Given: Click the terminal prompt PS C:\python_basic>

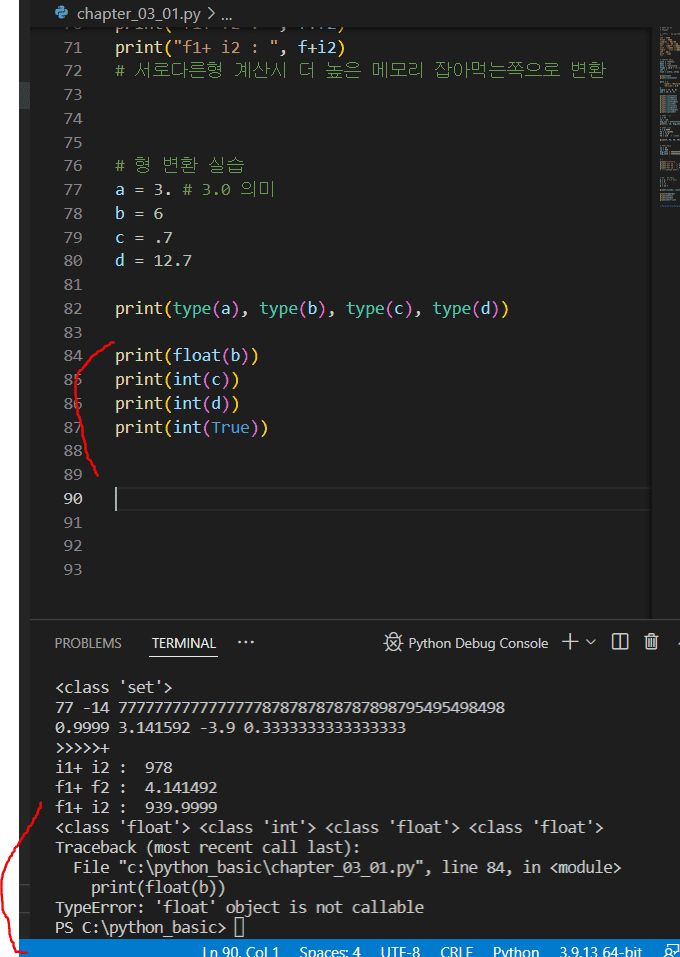Looking at the screenshot, I should click(140, 927).
